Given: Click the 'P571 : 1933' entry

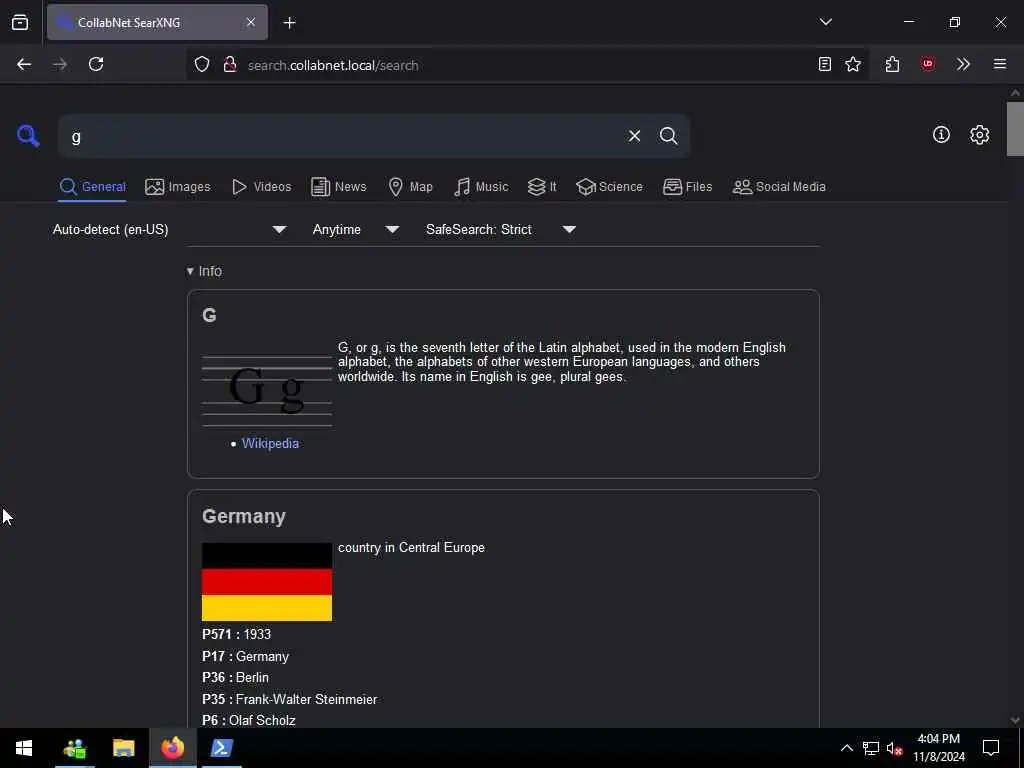Looking at the screenshot, I should point(236,634).
